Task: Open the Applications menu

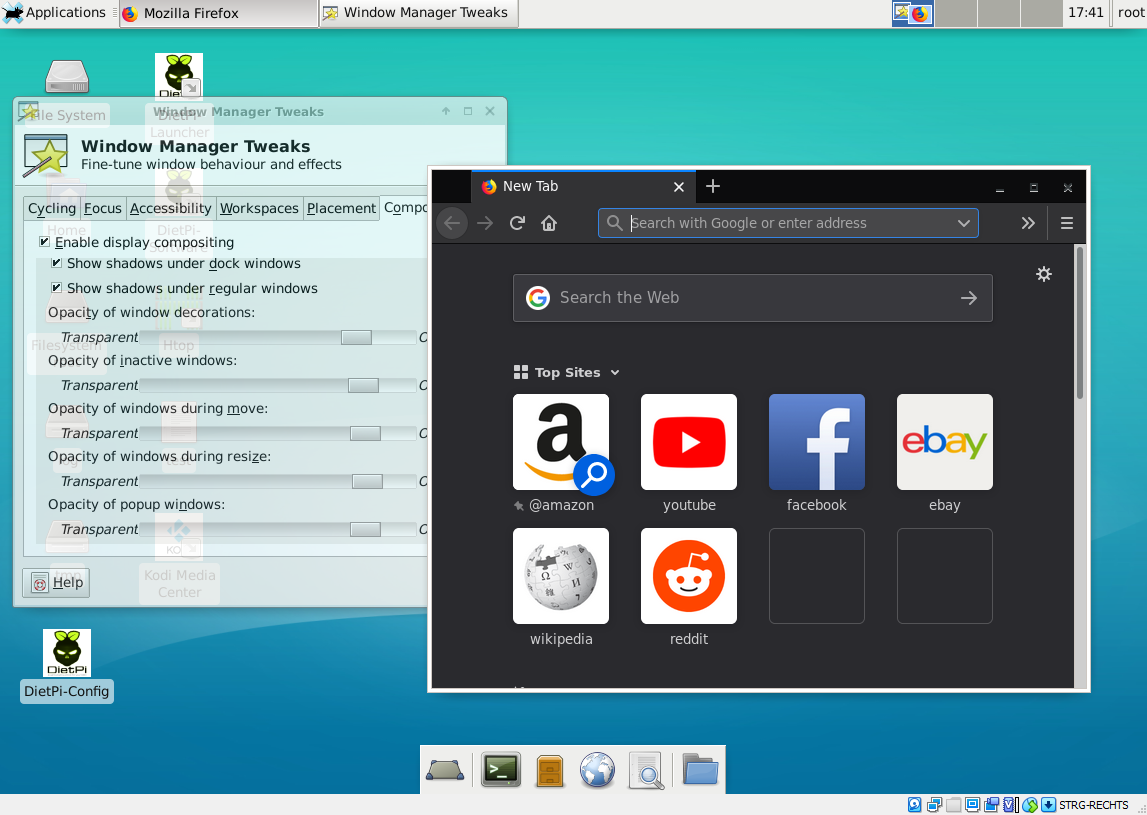Action: point(55,12)
